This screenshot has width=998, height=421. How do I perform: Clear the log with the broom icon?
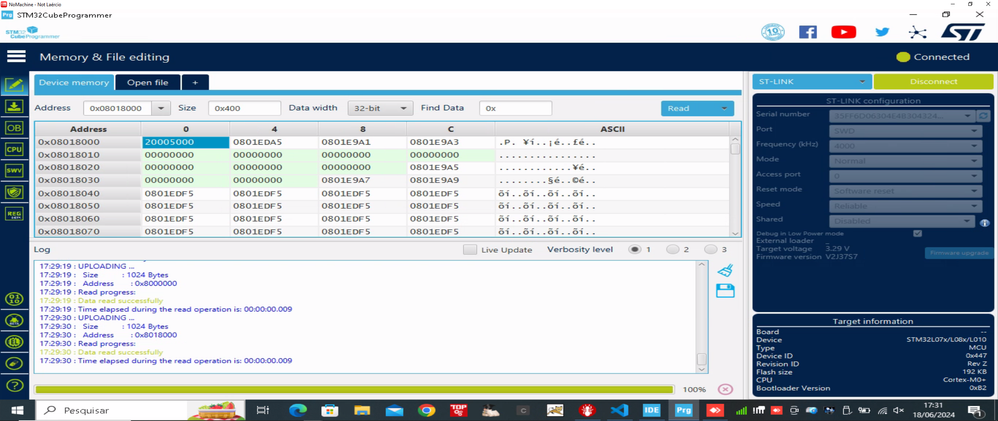click(726, 271)
